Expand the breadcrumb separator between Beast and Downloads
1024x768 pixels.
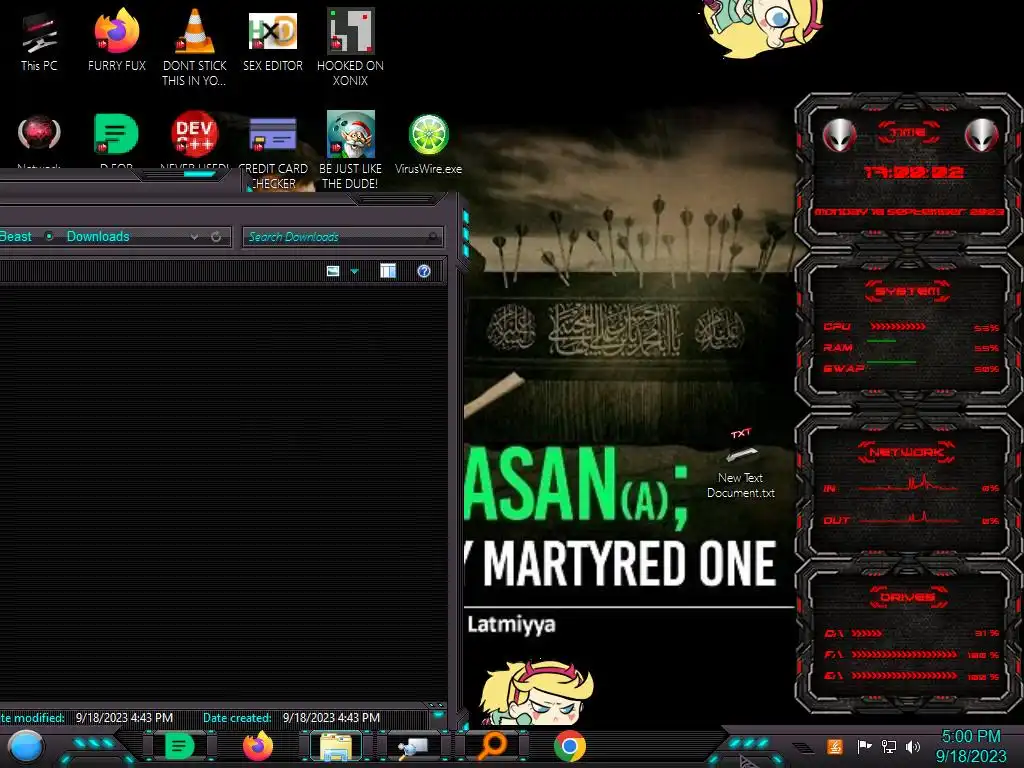49,236
